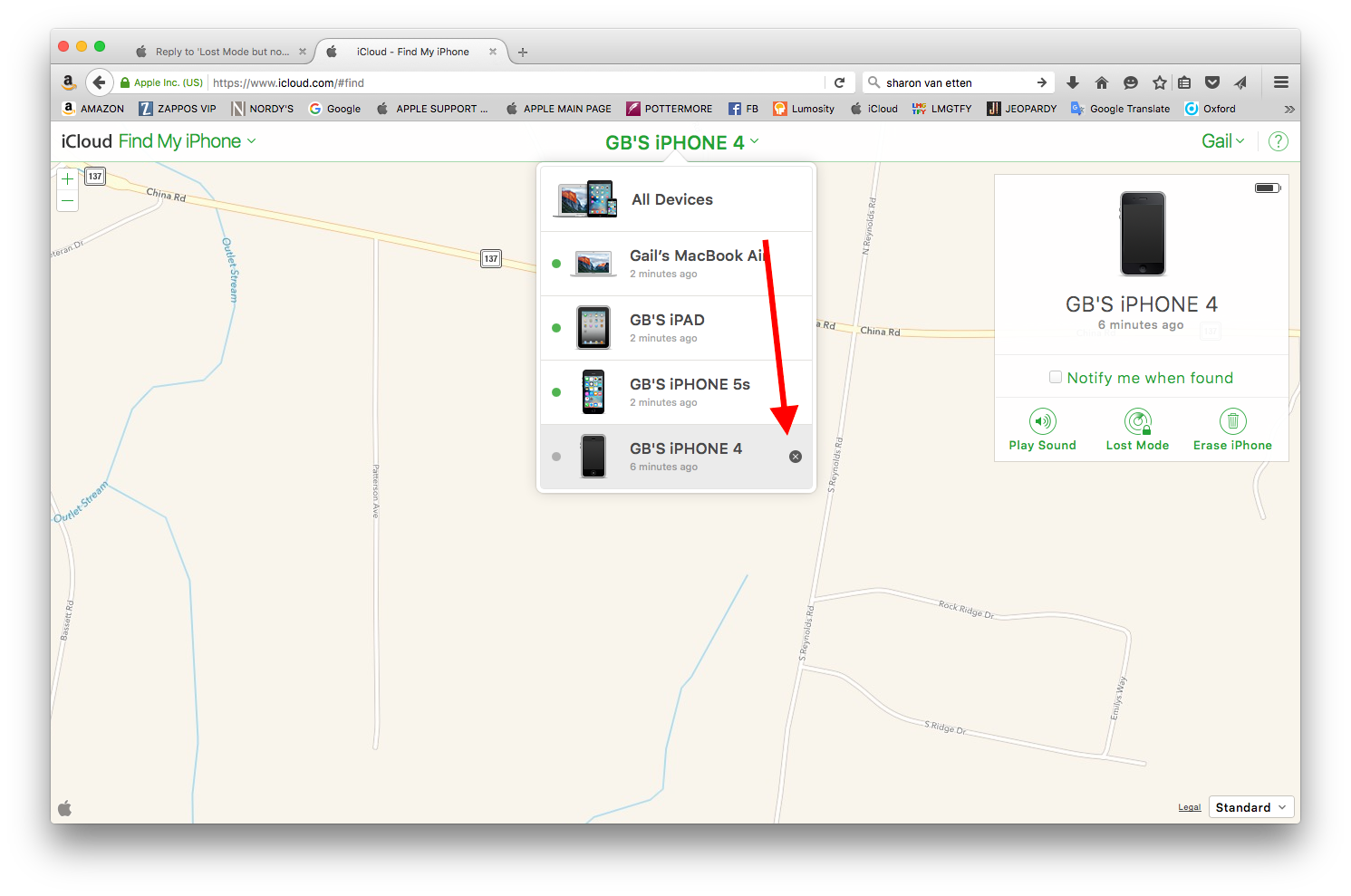Switch to the 'Reply to Lost Mode' tab
1351x896 pixels.
click(220, 52)
